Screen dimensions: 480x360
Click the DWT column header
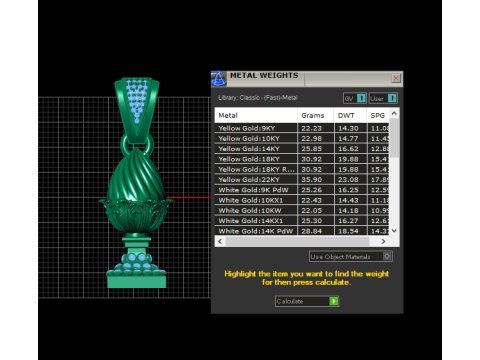(350, 115)
